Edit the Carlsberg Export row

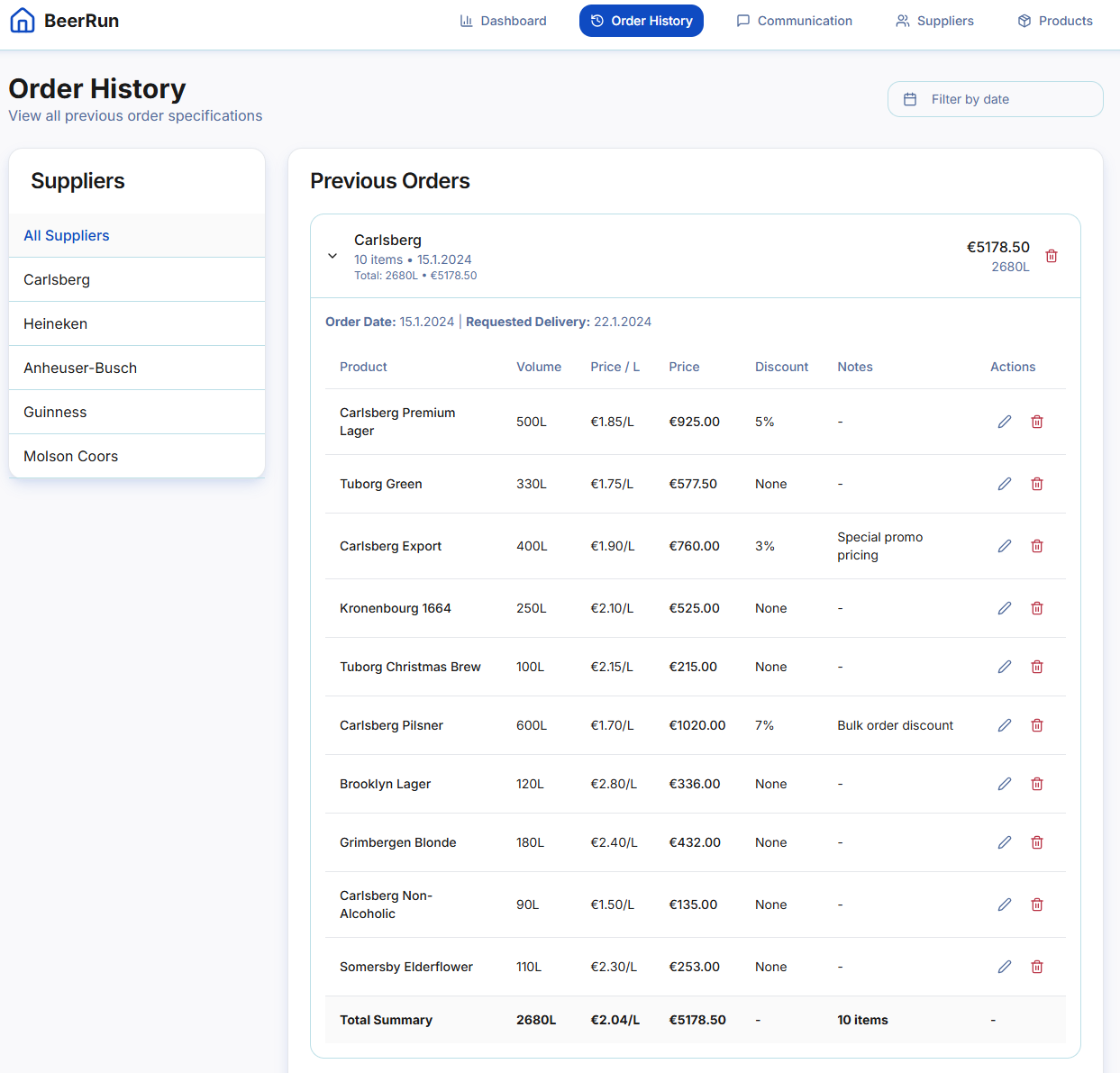click(x=1004, y=546)
